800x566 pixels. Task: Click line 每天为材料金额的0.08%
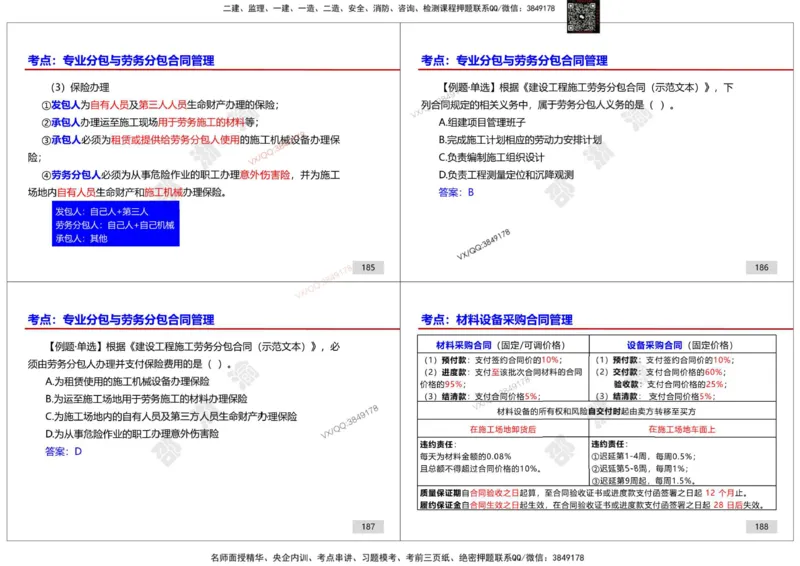pyautogui.click(x=465, y=456)
